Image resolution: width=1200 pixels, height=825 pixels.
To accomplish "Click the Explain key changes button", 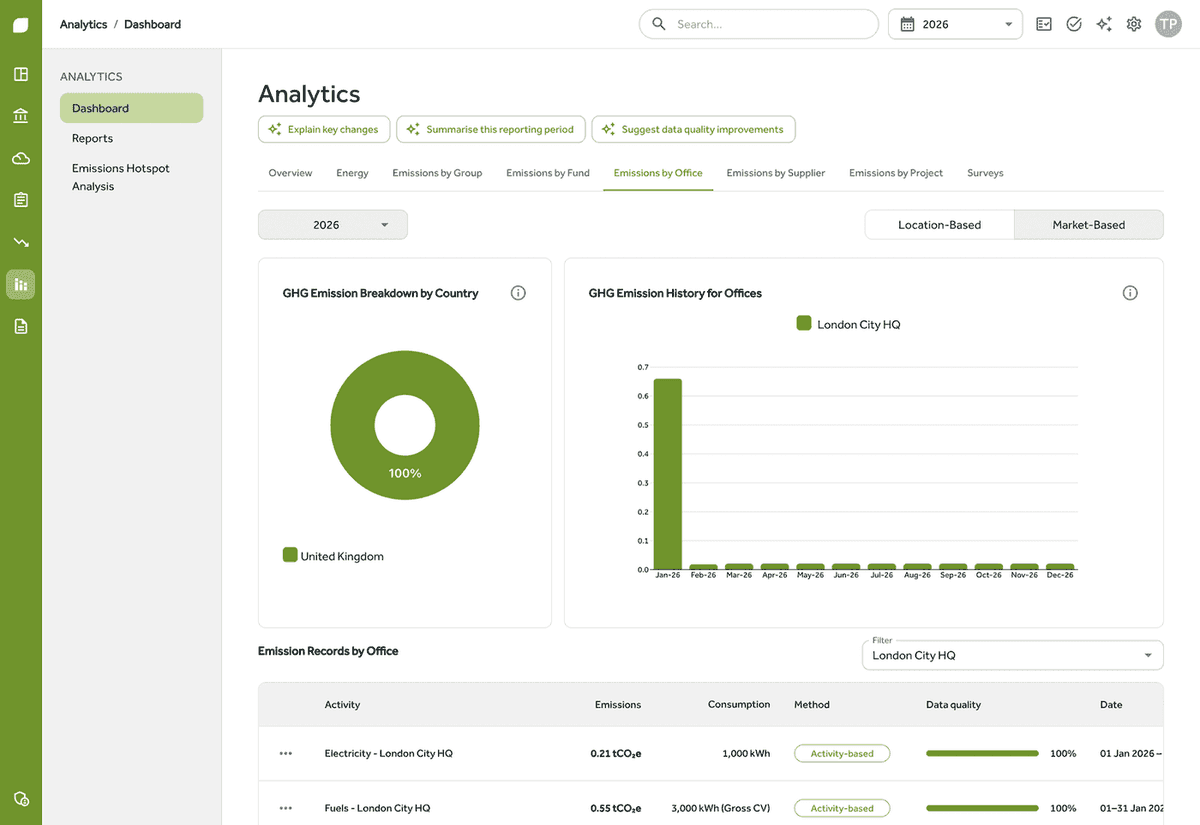I will coord(324,129).
